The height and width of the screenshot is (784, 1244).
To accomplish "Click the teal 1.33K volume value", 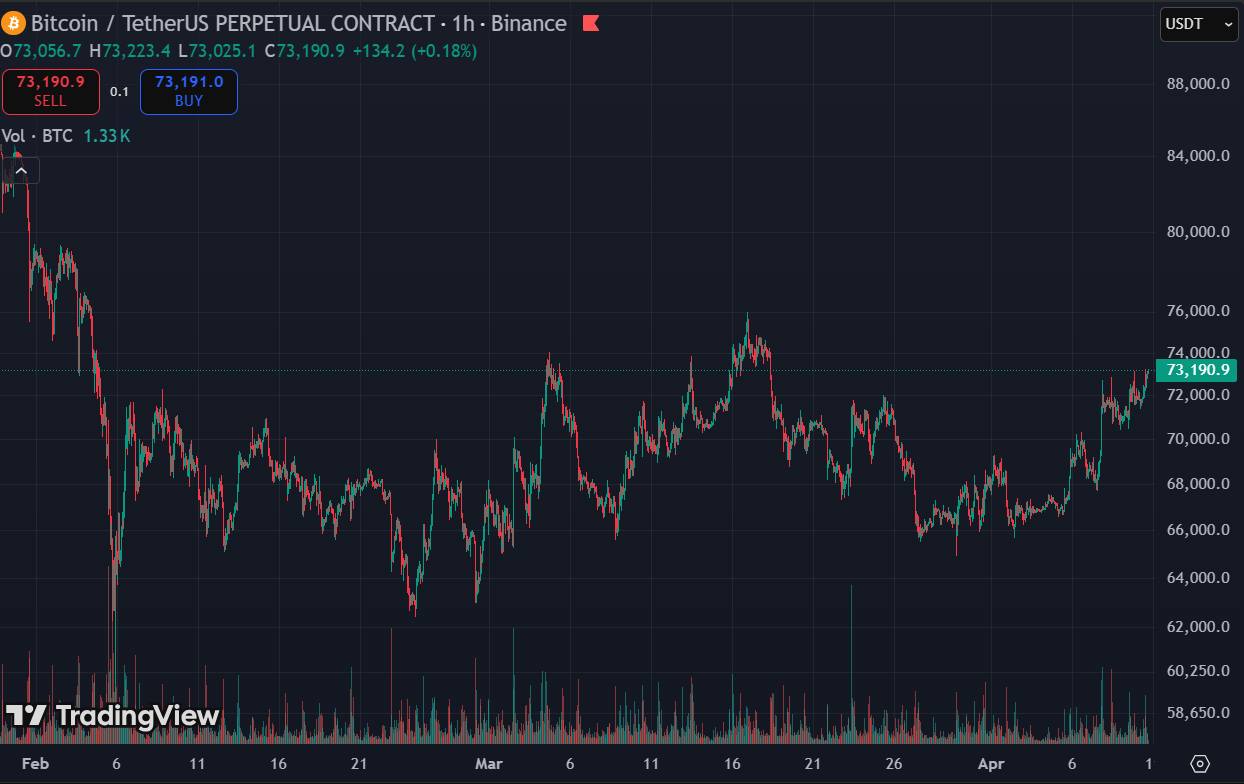I will pos(106,136).
